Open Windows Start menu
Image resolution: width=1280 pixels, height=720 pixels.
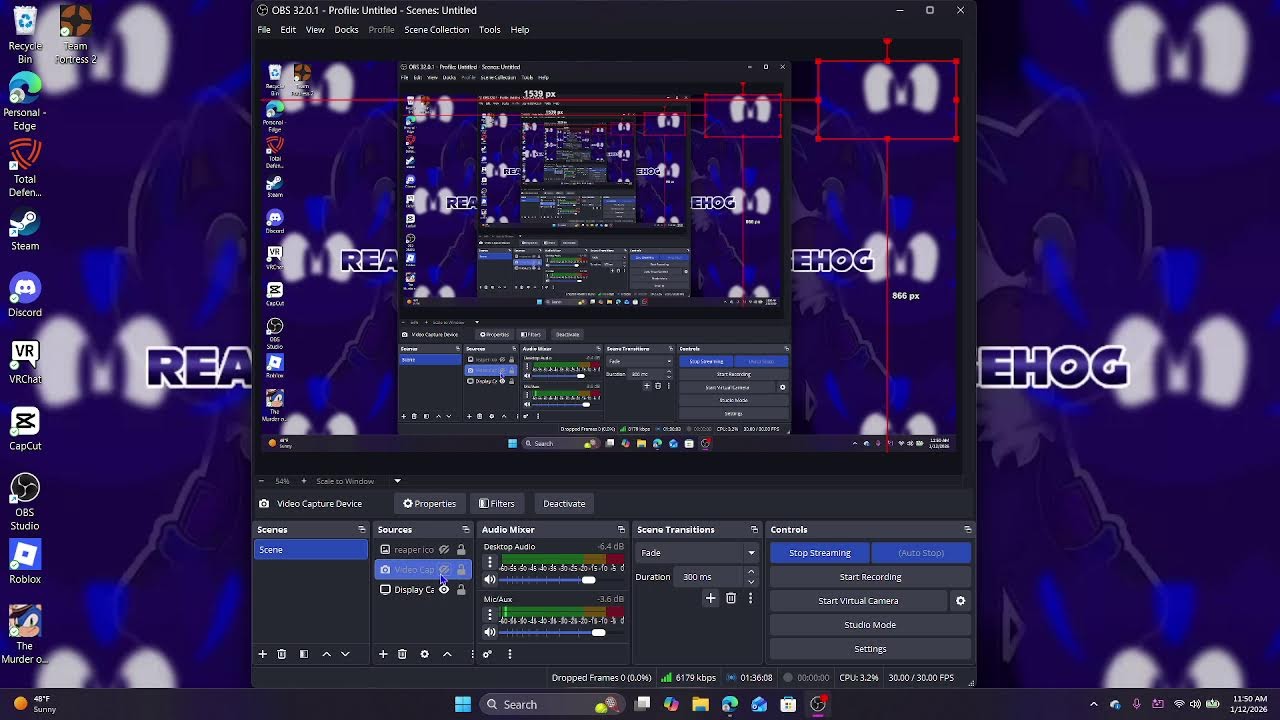tap(463, 704)
